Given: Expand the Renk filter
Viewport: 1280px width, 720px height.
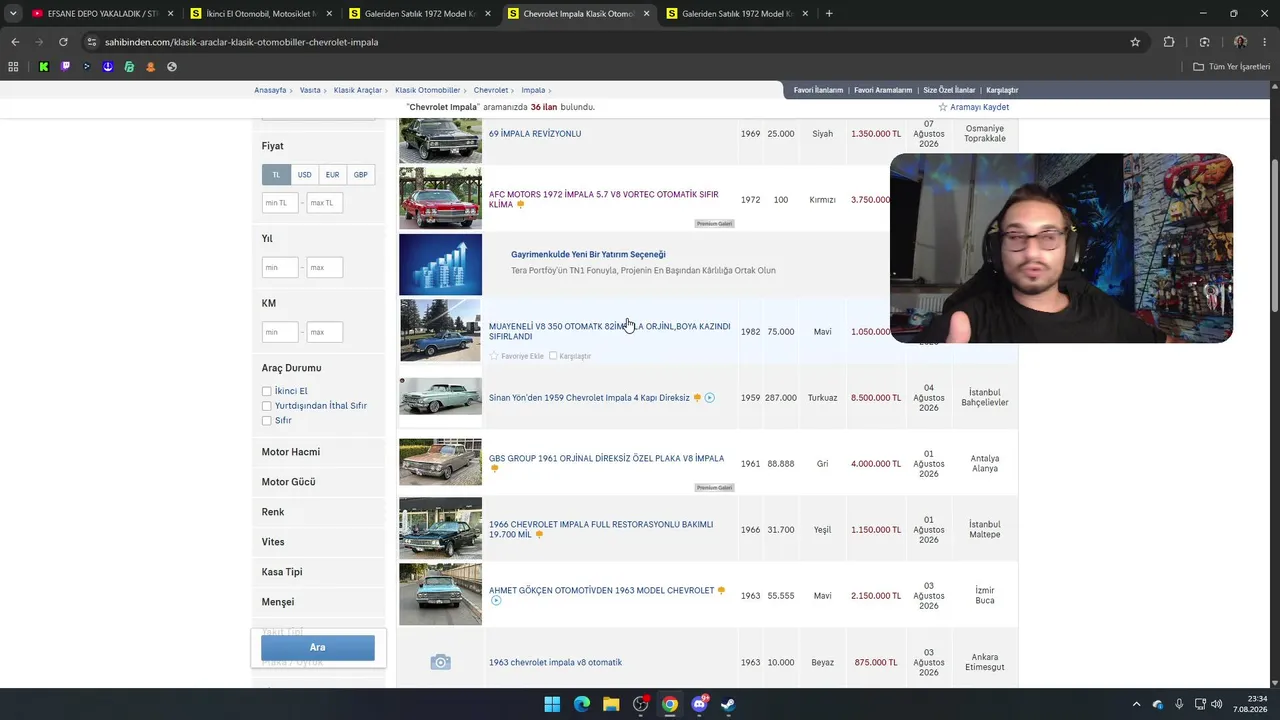Looking at the screenshot, I should (273, 512).
